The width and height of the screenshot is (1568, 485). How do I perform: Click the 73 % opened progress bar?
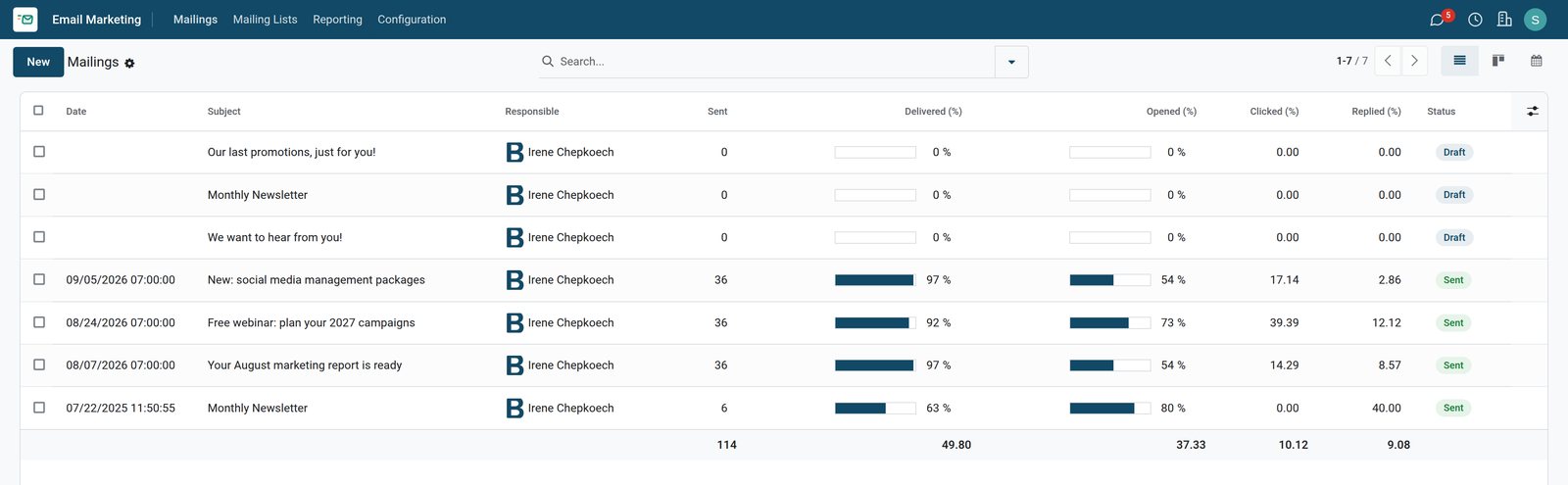(x=1109, y=322)
